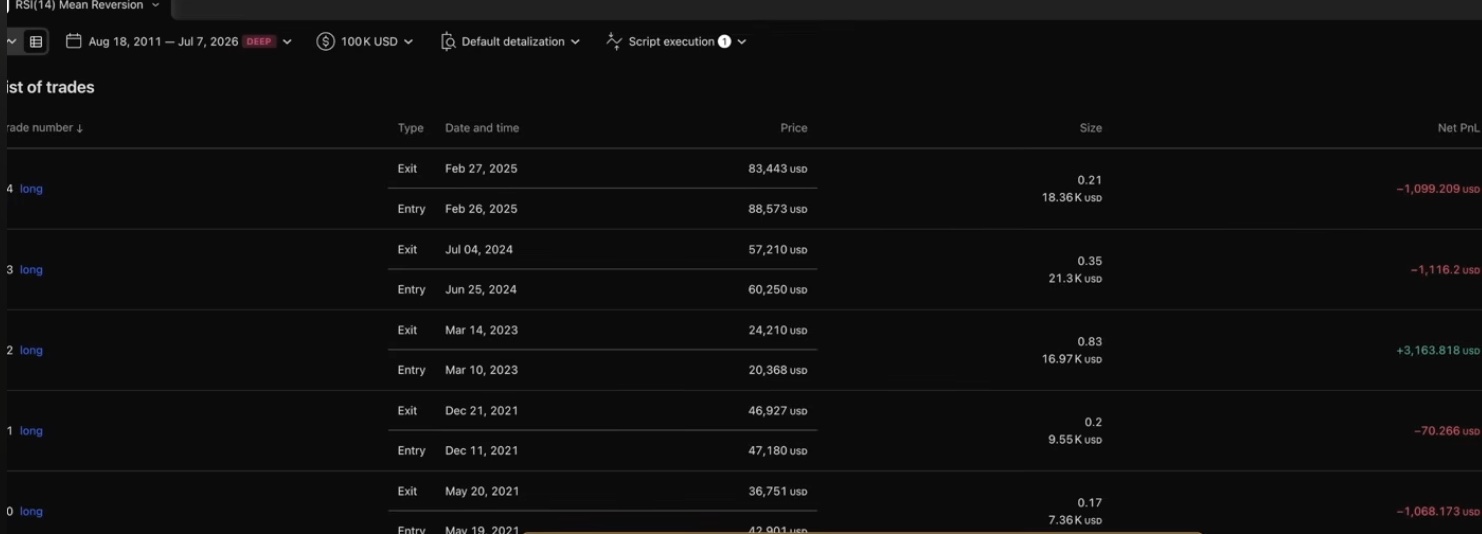Screen dimensions: 1482x534
Task: Click the −1,068.173 USD net PnL value
Action: (x=1438, y=512)
